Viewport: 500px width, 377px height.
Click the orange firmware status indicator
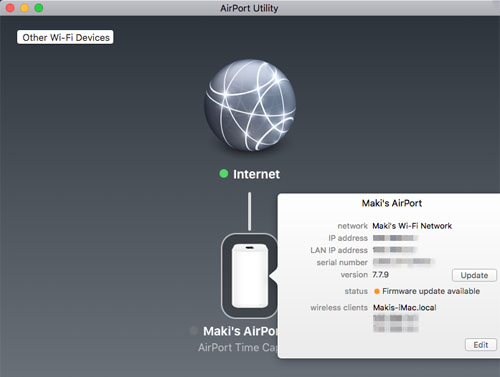(x=377, y=291)
